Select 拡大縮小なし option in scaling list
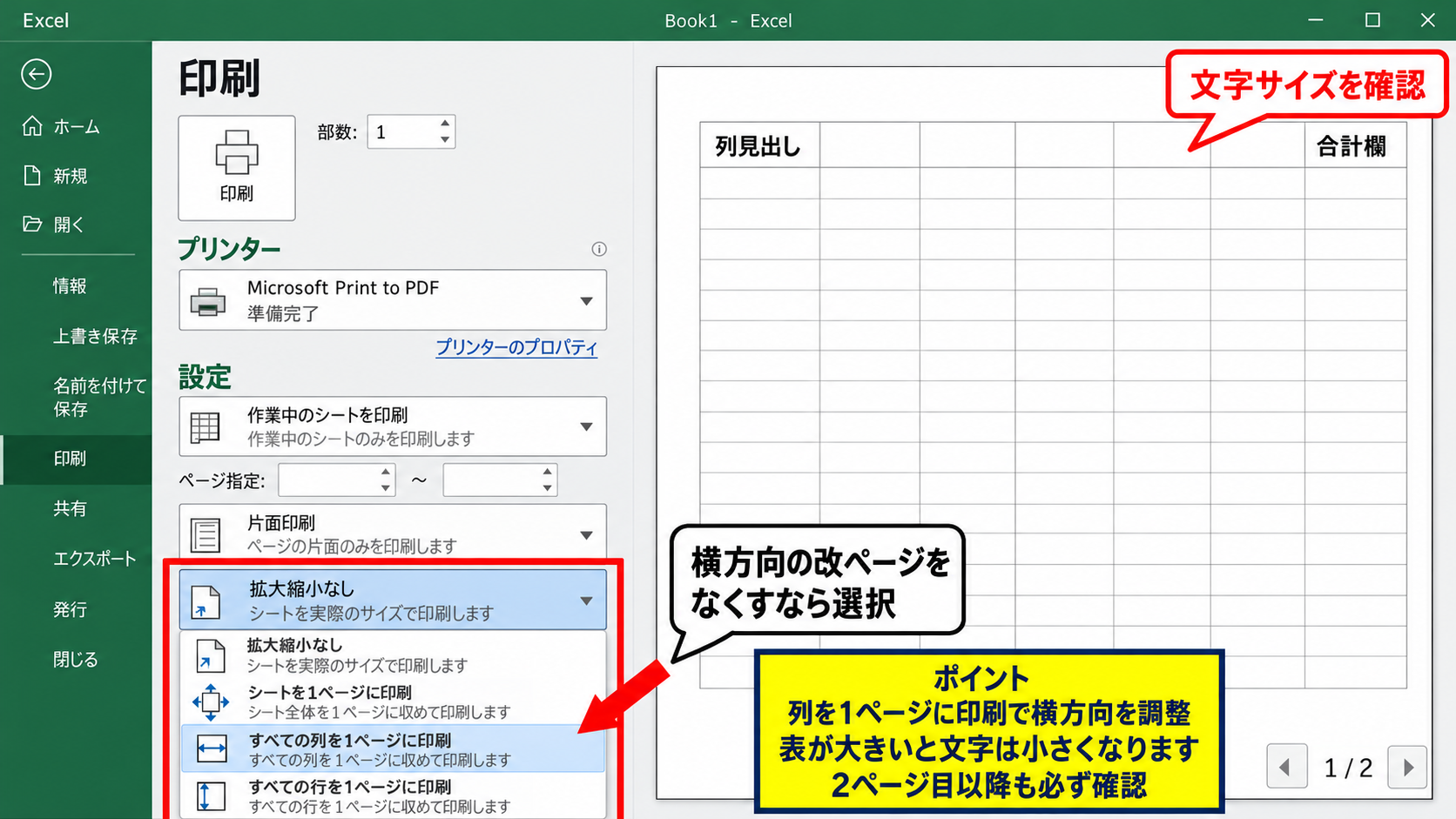The width and height of the screenshot is (1456, 819). 393,655
